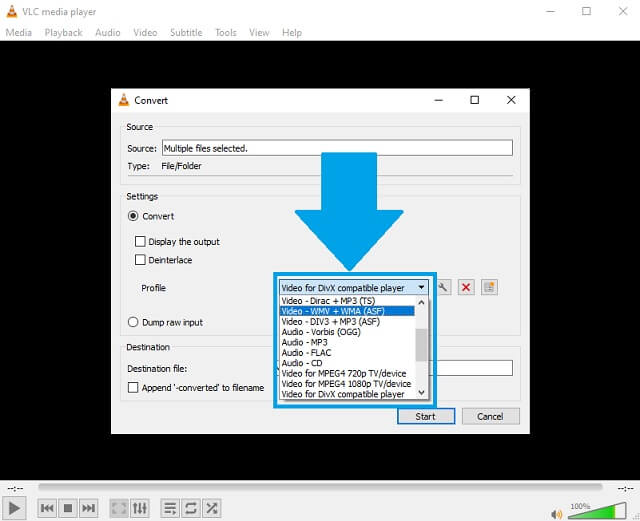Click the VLC cone icon in Convert title bar
Image resolution: width=640 pixels, height=521 pixels.
(x=124, y=100)
